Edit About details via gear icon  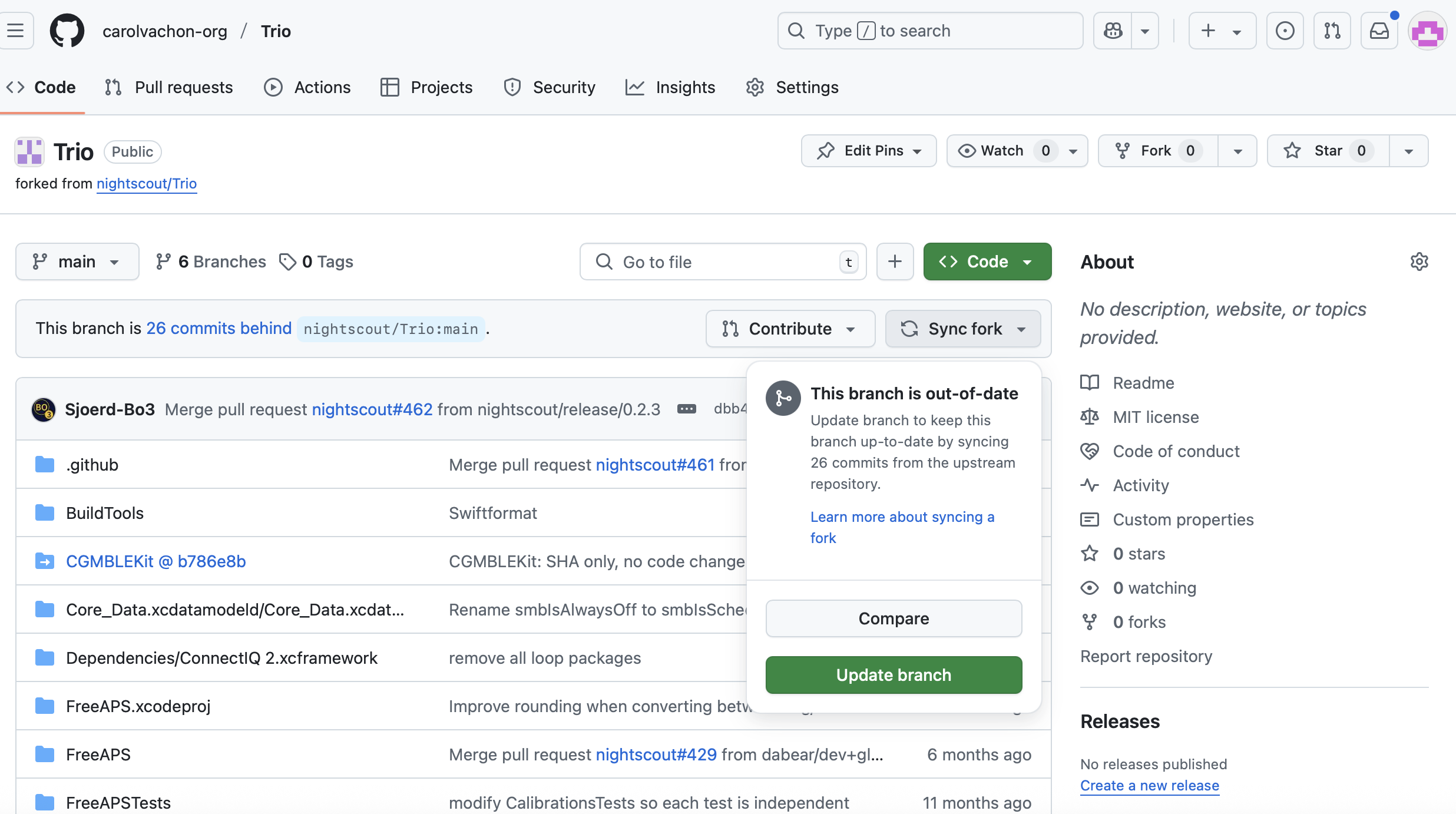1419,262
